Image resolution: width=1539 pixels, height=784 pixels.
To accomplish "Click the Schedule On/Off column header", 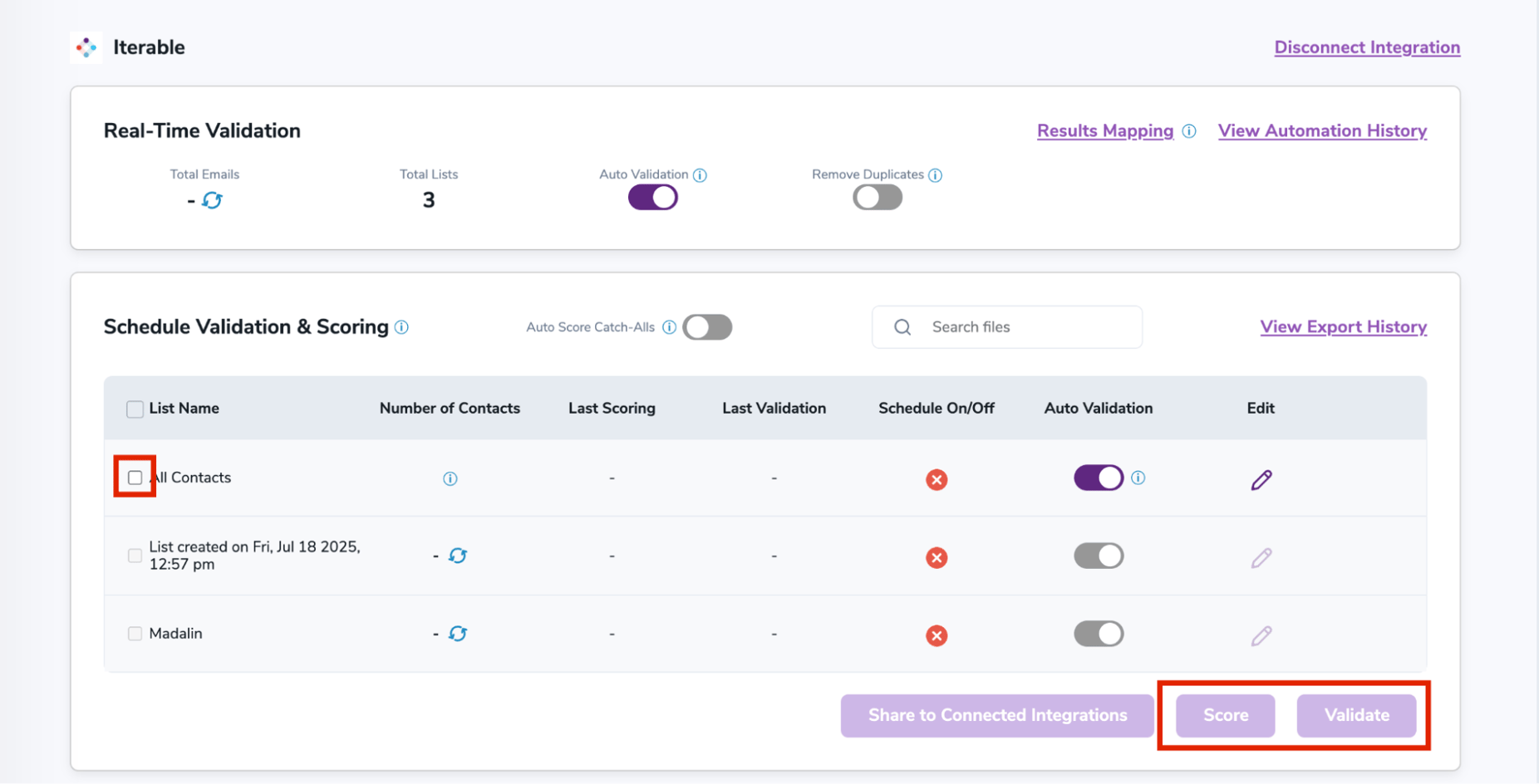I will pos(937,409).
